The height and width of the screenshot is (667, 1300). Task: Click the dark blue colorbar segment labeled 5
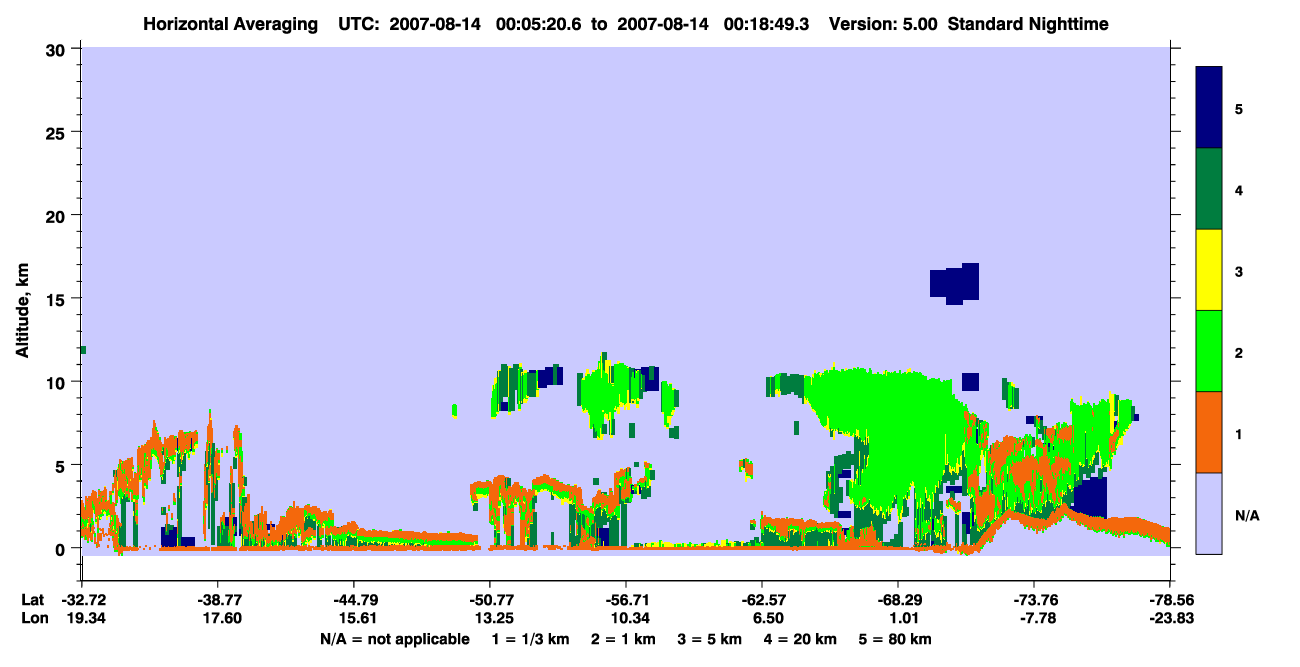(x=1209, y=107)
